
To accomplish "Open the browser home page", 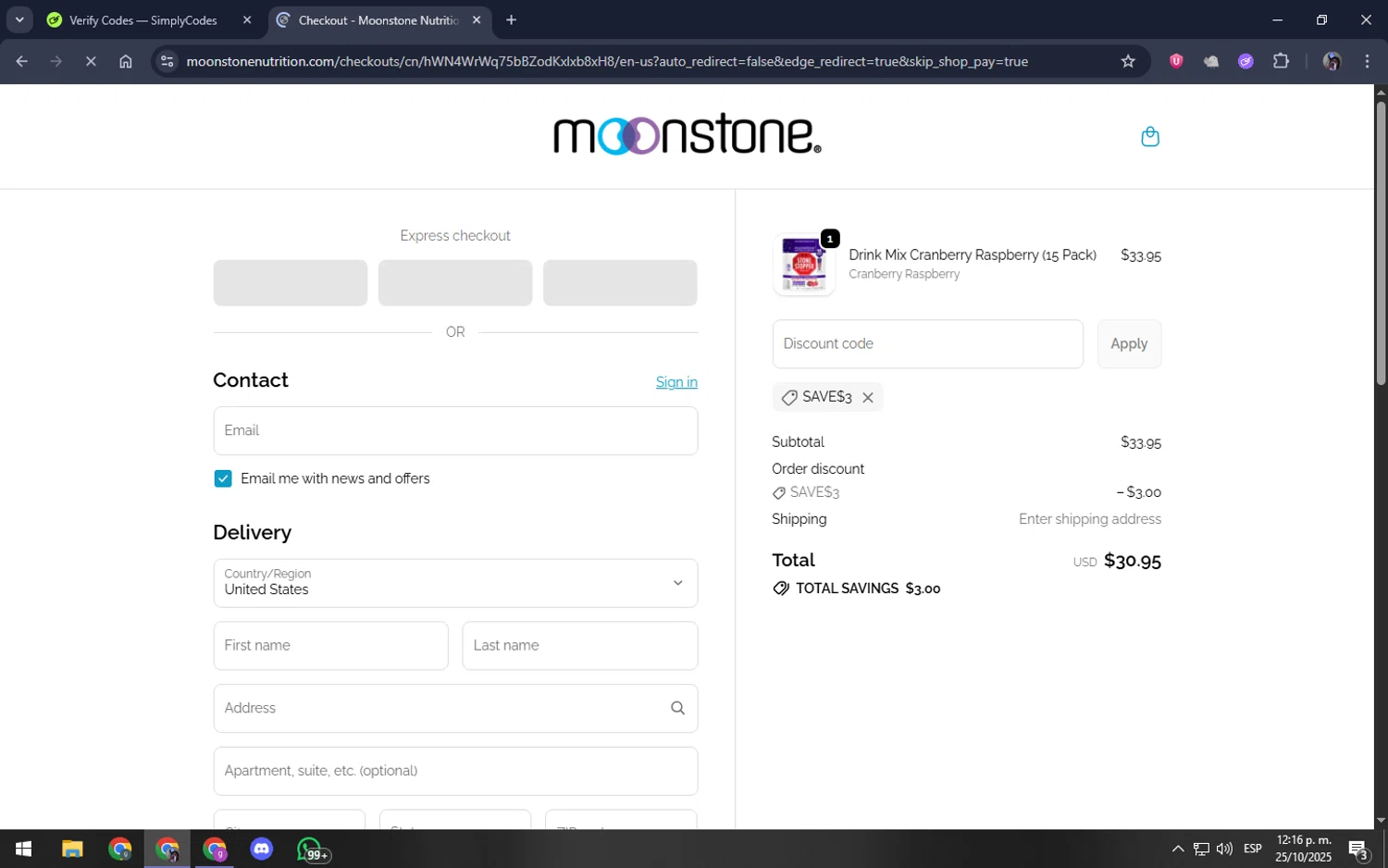I will coord(126,61).
